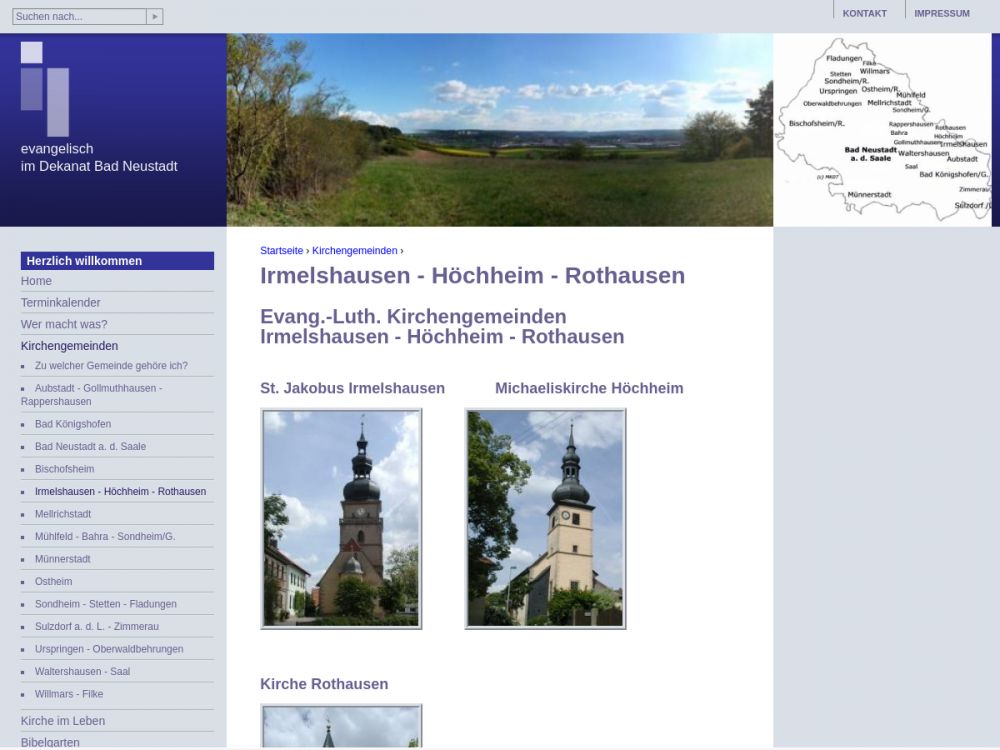This screenshot has height=750, width=1000.
Task: Type in the 'Suchen nach...' search field
Action: 78,17
